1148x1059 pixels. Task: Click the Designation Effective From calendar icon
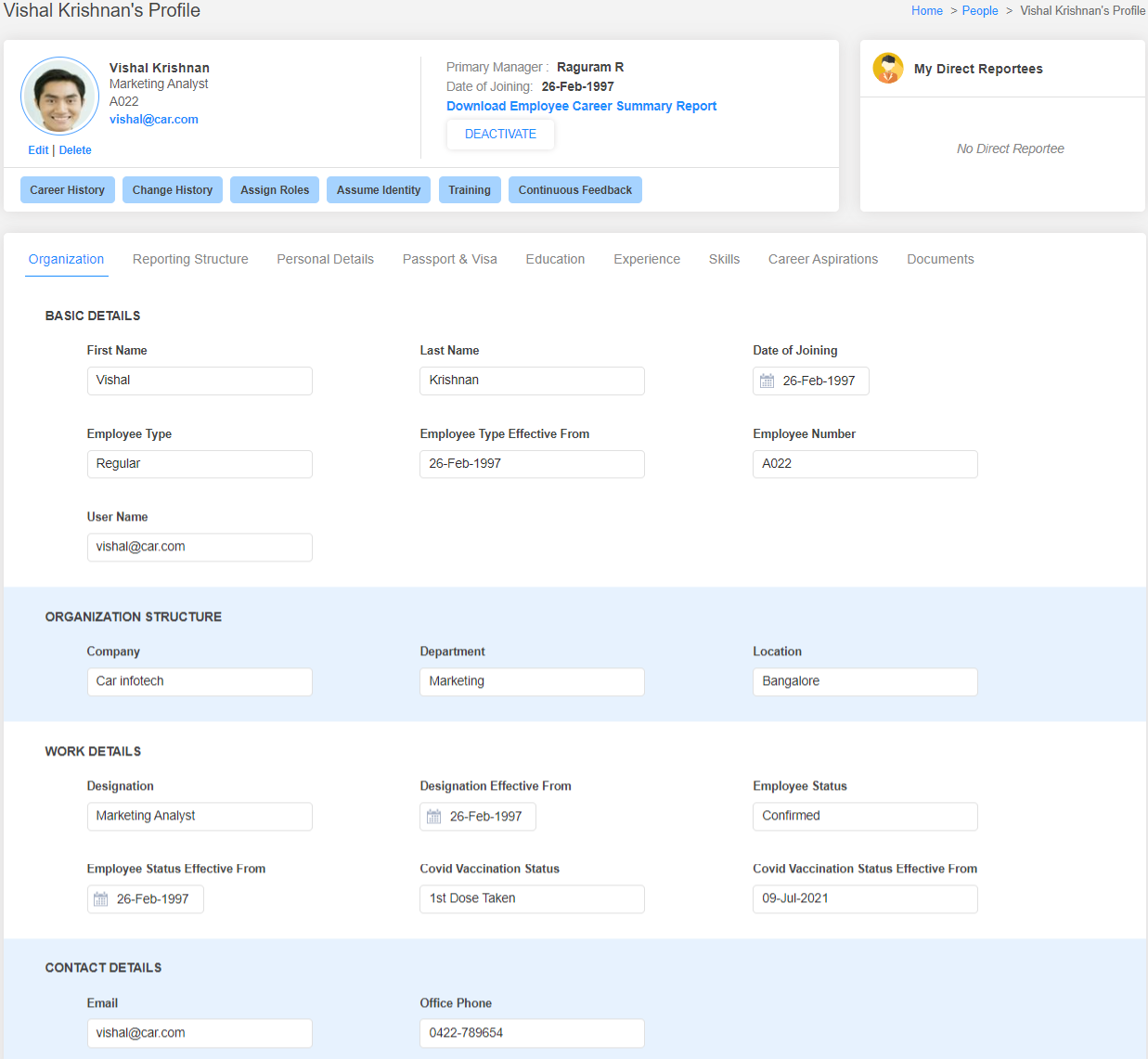point(432,816)
